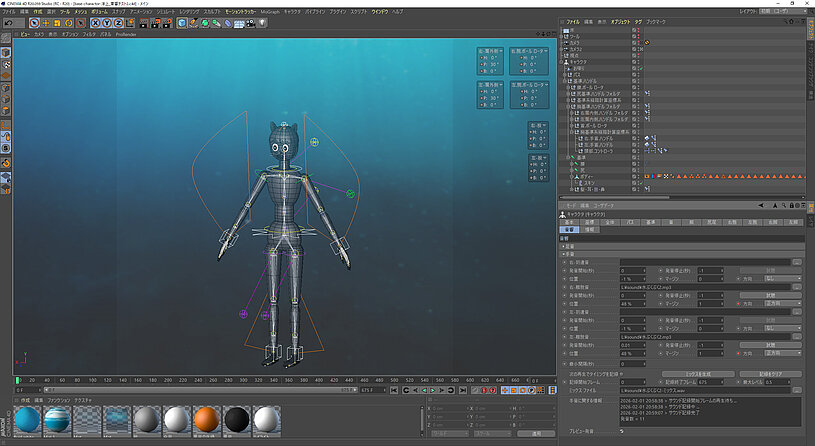Image resolution: width=815 pixels, height=446 pixels.
Task: Switch to the 情報 tab in attributes
Action: click(591, 229)
